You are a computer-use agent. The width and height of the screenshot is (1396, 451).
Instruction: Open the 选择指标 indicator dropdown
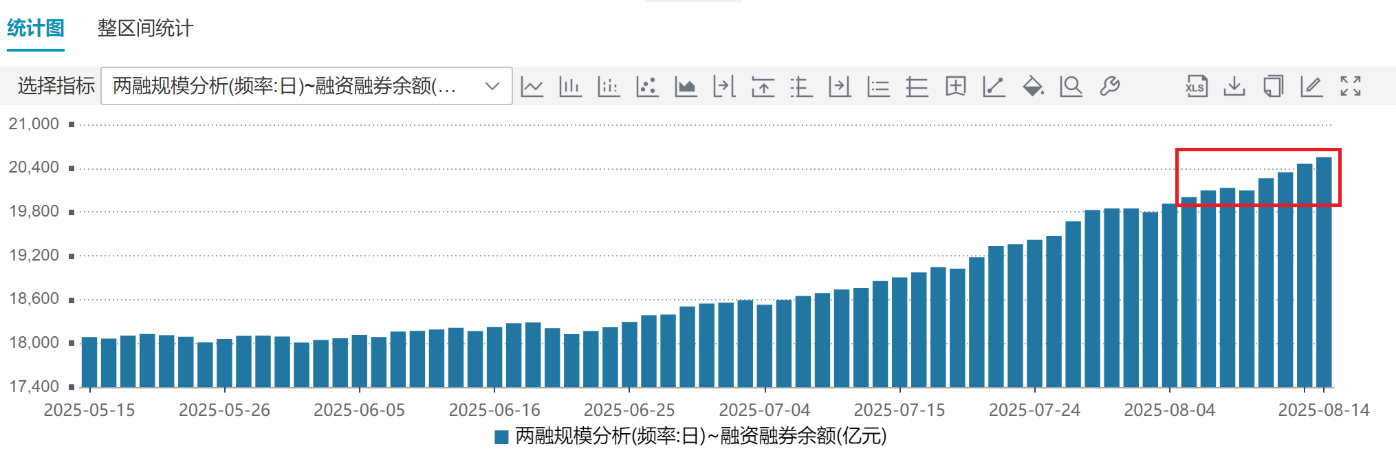tap(290, 87)
